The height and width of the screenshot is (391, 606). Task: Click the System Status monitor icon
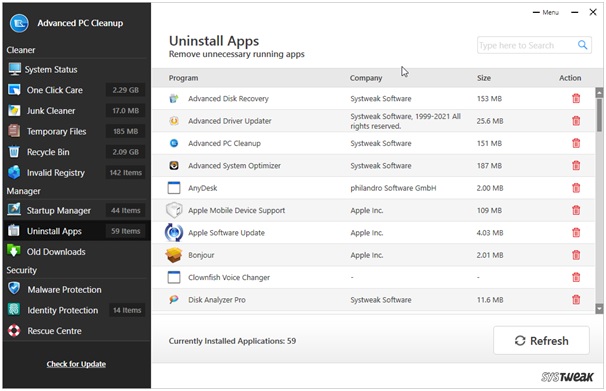[x=15, y=69]
